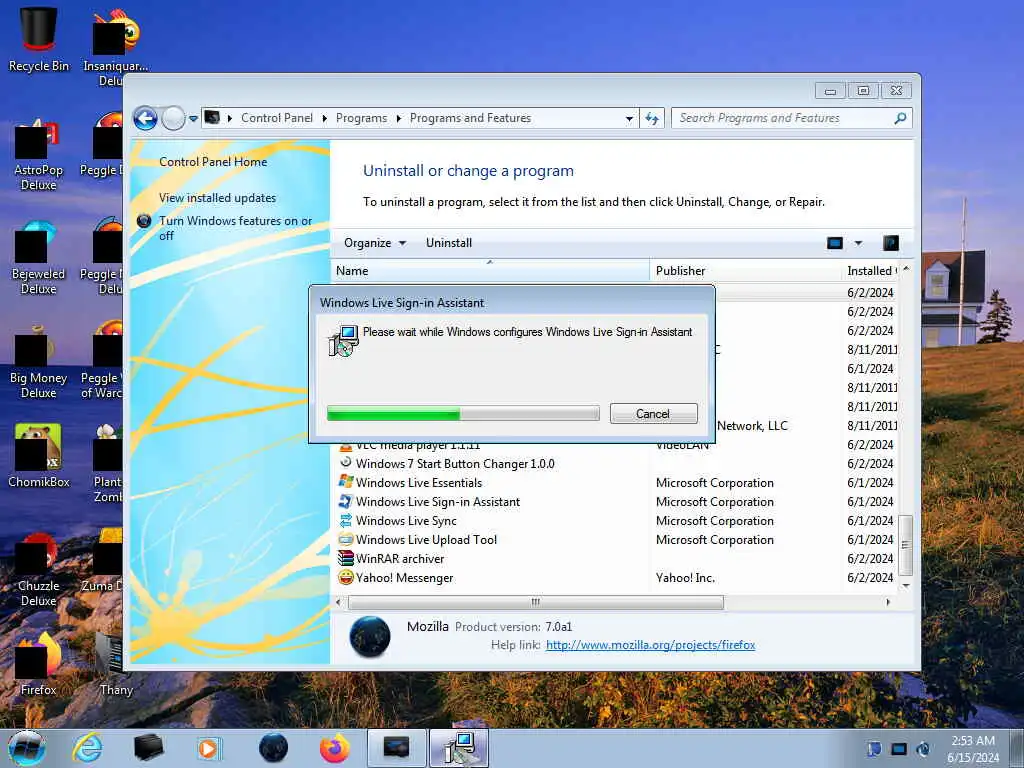Open the ChomikBox desktop icon
This screenshot has height=768, width=1024.
pyautogui.click(x=39, y=456)
